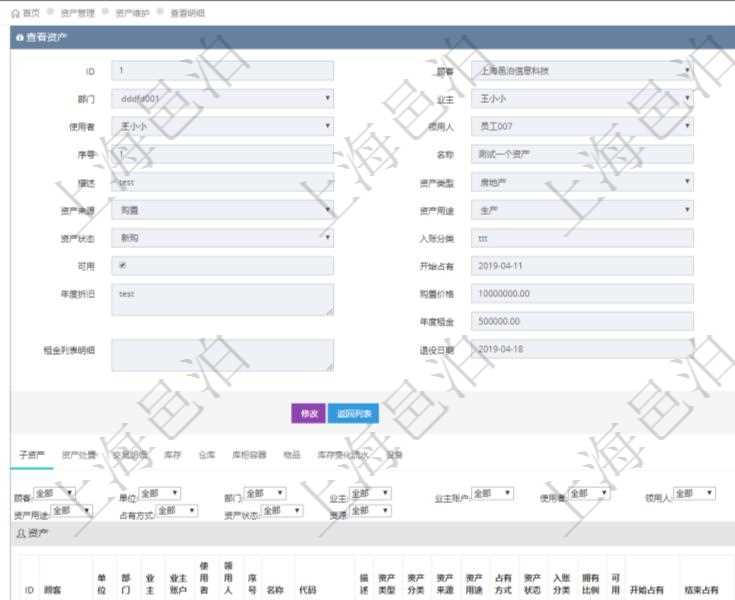The image size is (735, 600).
Task: Switch to the 库存 tab
Action: [x=172, y=454]
